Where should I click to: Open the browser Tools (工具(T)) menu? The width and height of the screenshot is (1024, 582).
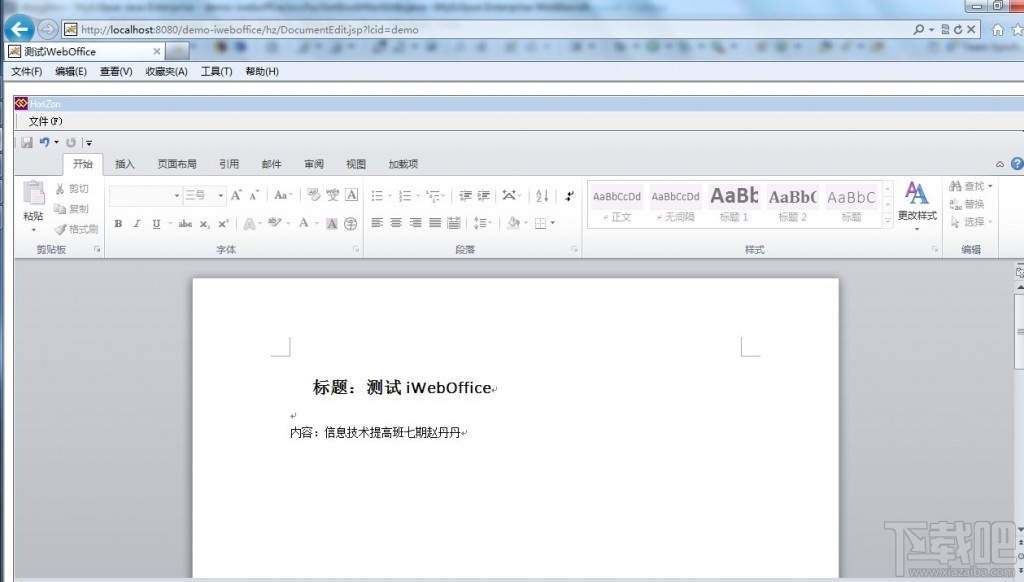tap(216, 71)
